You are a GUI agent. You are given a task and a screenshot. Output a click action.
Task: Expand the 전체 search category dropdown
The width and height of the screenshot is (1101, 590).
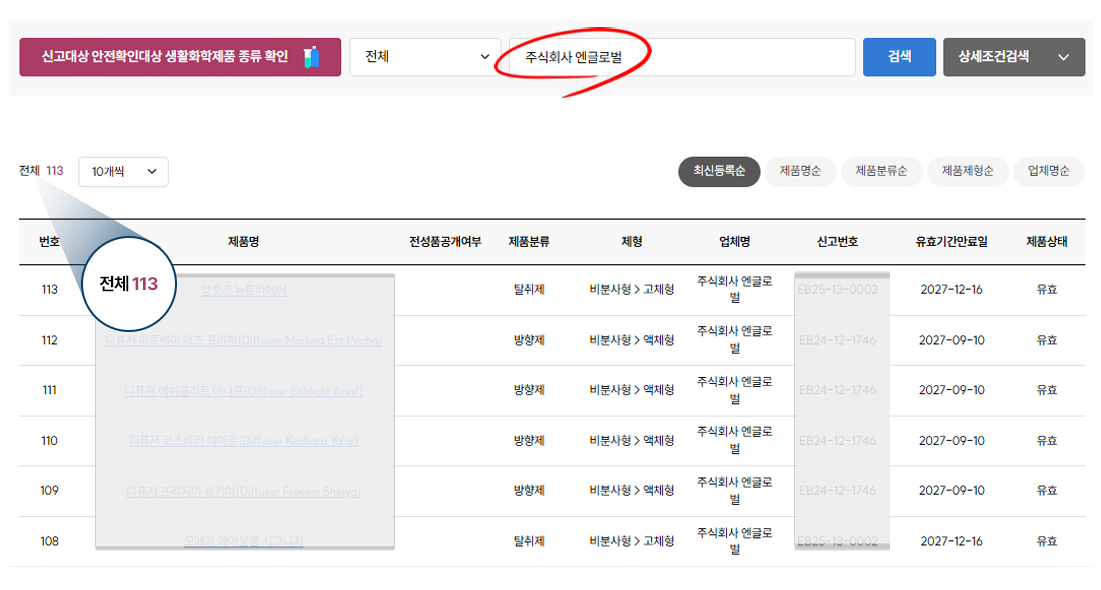tap(425, 57)
